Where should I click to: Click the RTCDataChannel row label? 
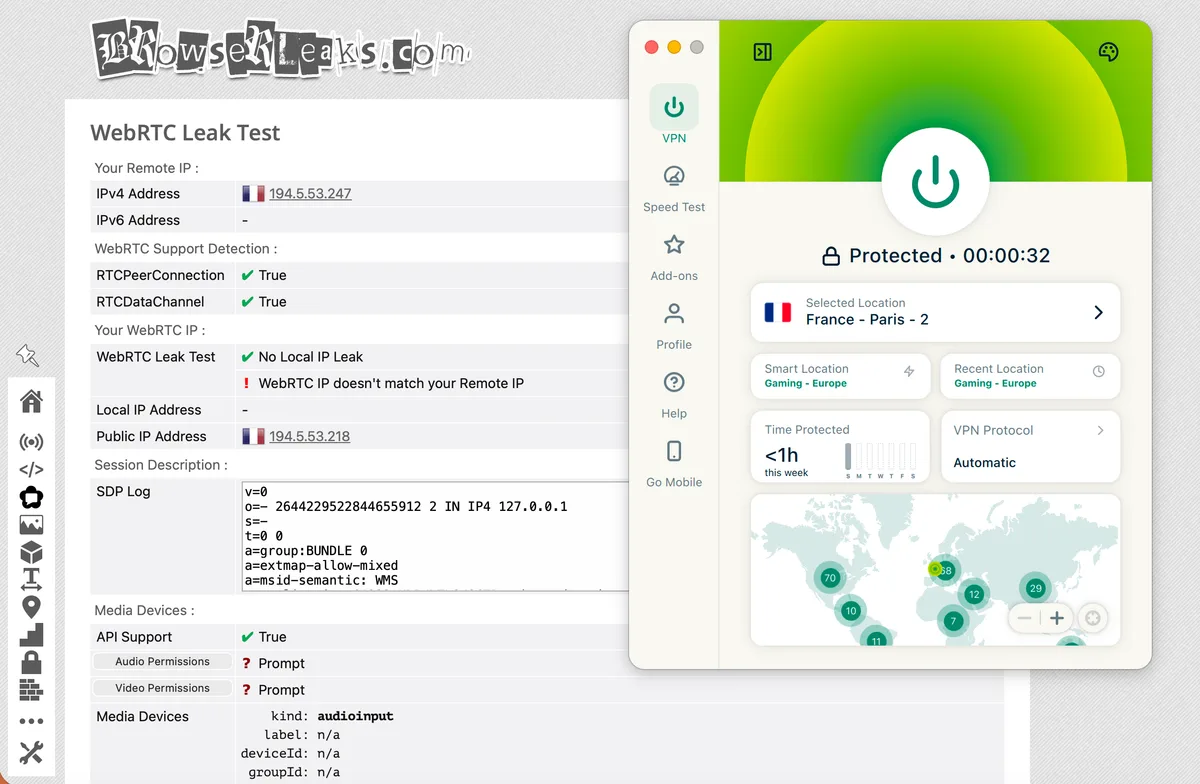tap(150, 302)
